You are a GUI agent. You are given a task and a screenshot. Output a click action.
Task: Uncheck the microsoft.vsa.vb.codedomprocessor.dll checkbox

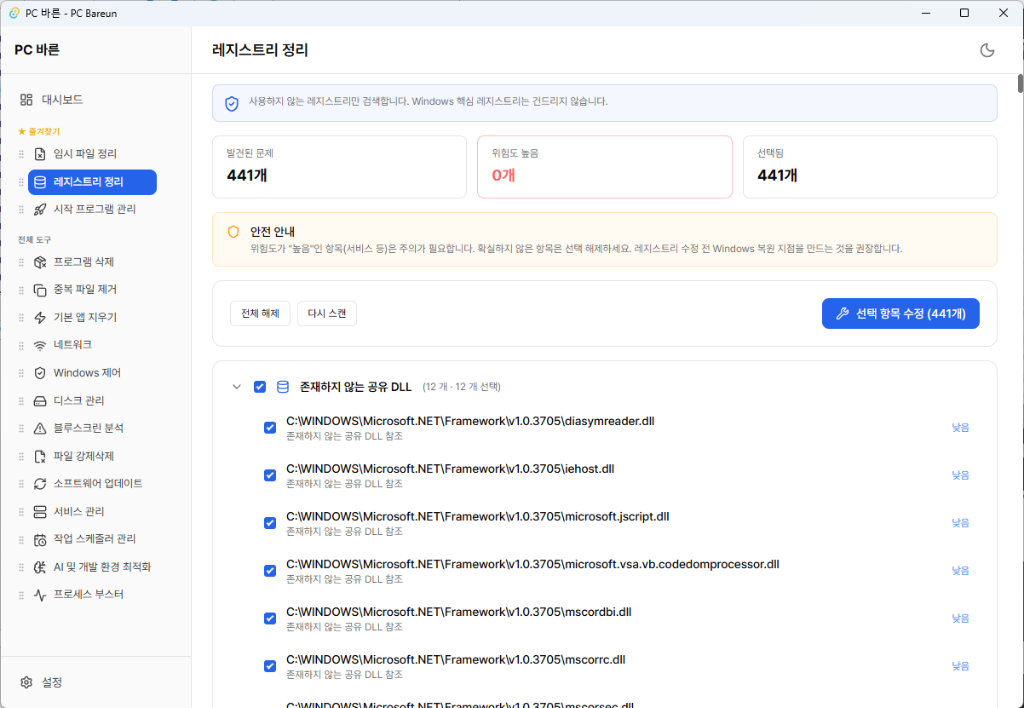270,571
